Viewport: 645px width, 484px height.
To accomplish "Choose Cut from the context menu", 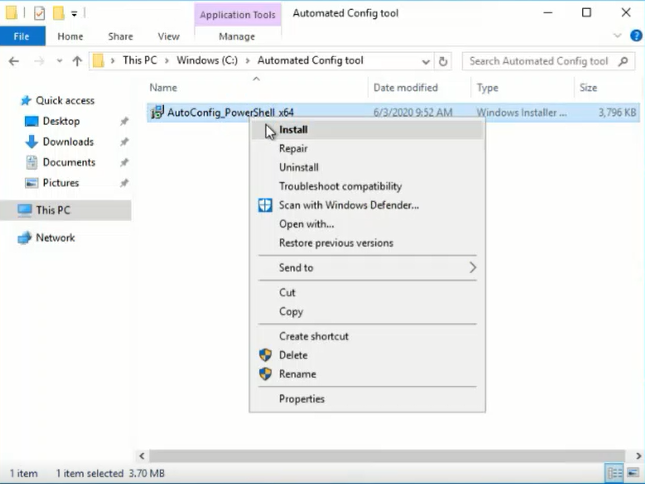I will click(367, 292).
